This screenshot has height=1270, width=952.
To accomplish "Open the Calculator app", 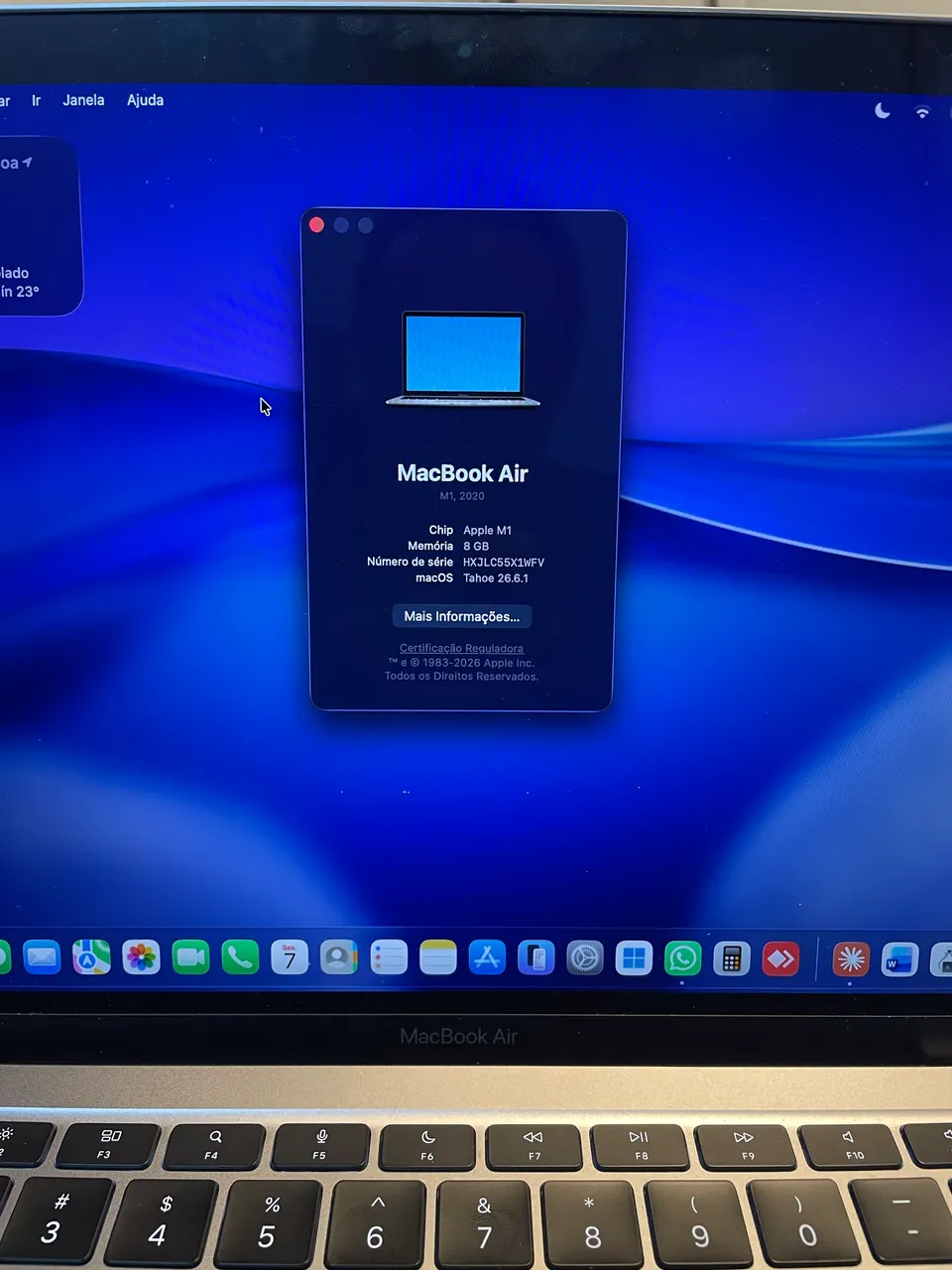I will click(732, 958).
